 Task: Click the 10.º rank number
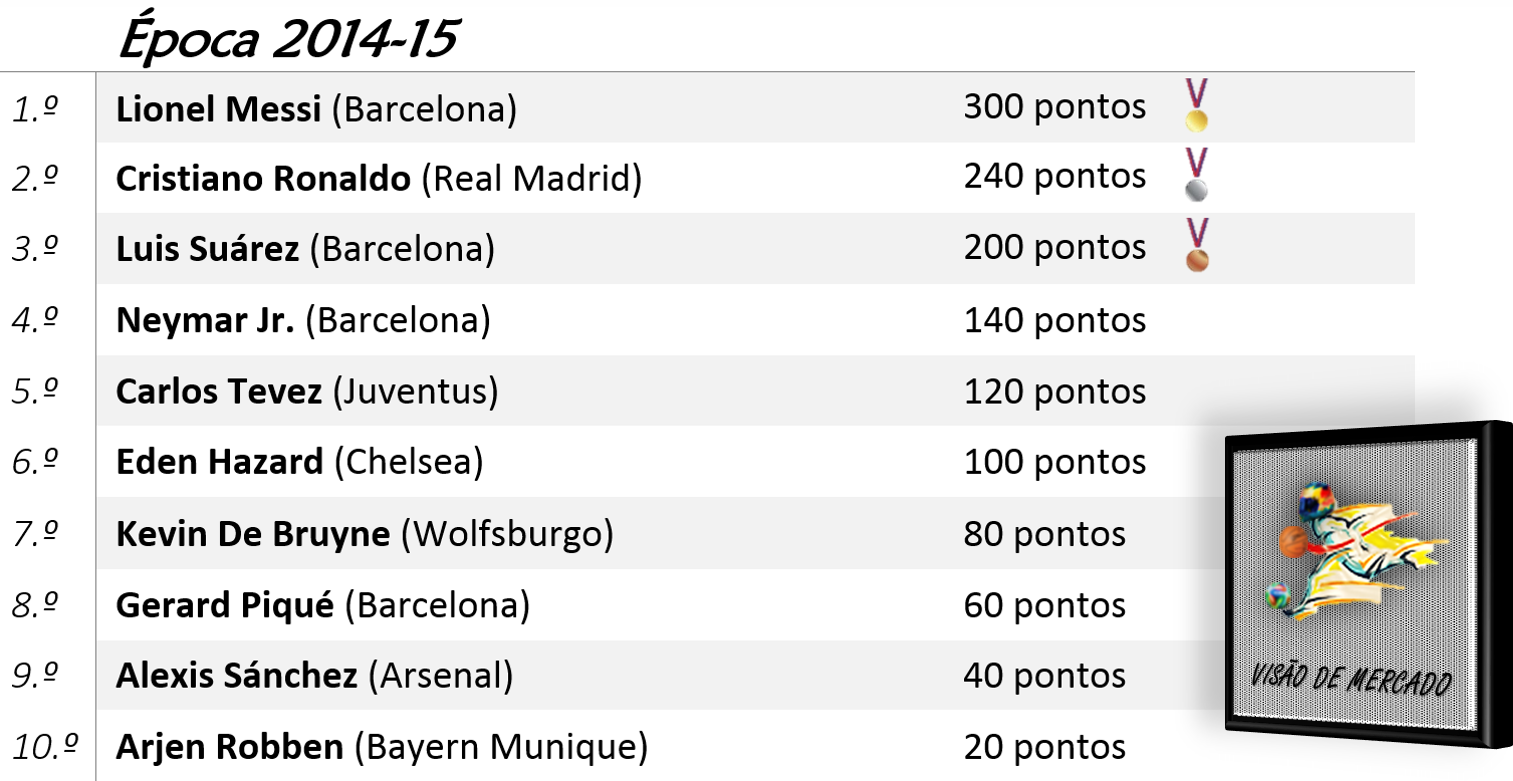pyautogui.click(x=43, y=748)
